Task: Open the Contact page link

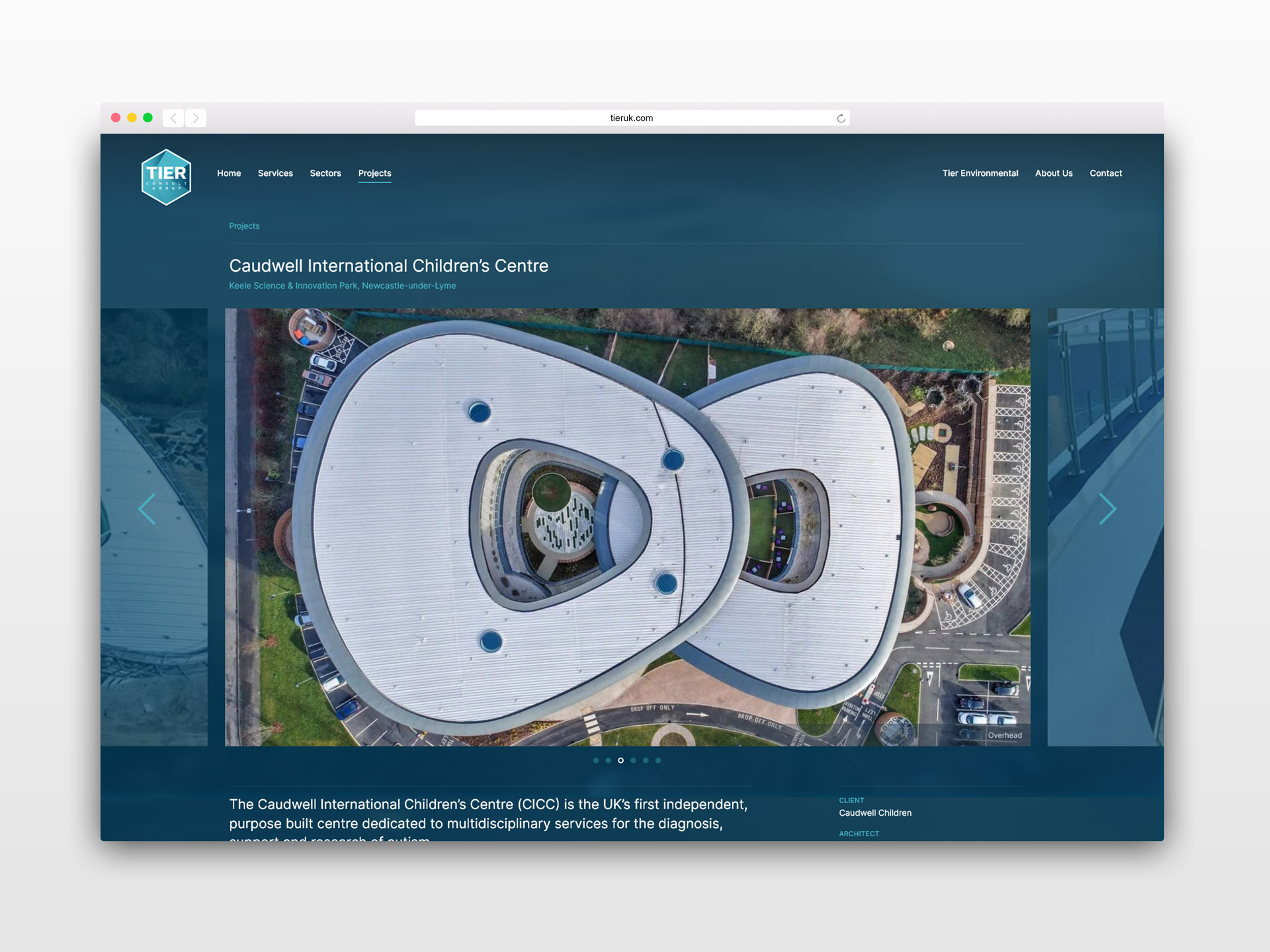Action: (x=1105, y=173)
